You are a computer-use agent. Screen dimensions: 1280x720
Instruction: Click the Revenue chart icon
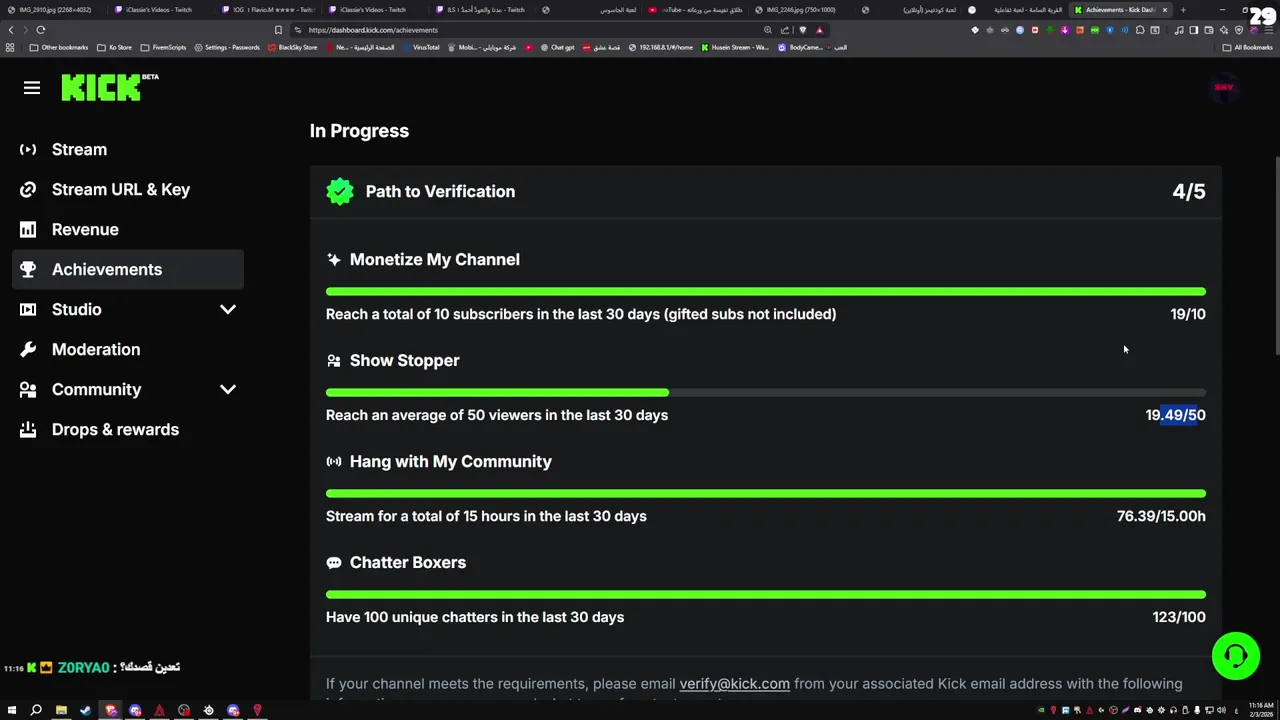click(x=28, y=230)
